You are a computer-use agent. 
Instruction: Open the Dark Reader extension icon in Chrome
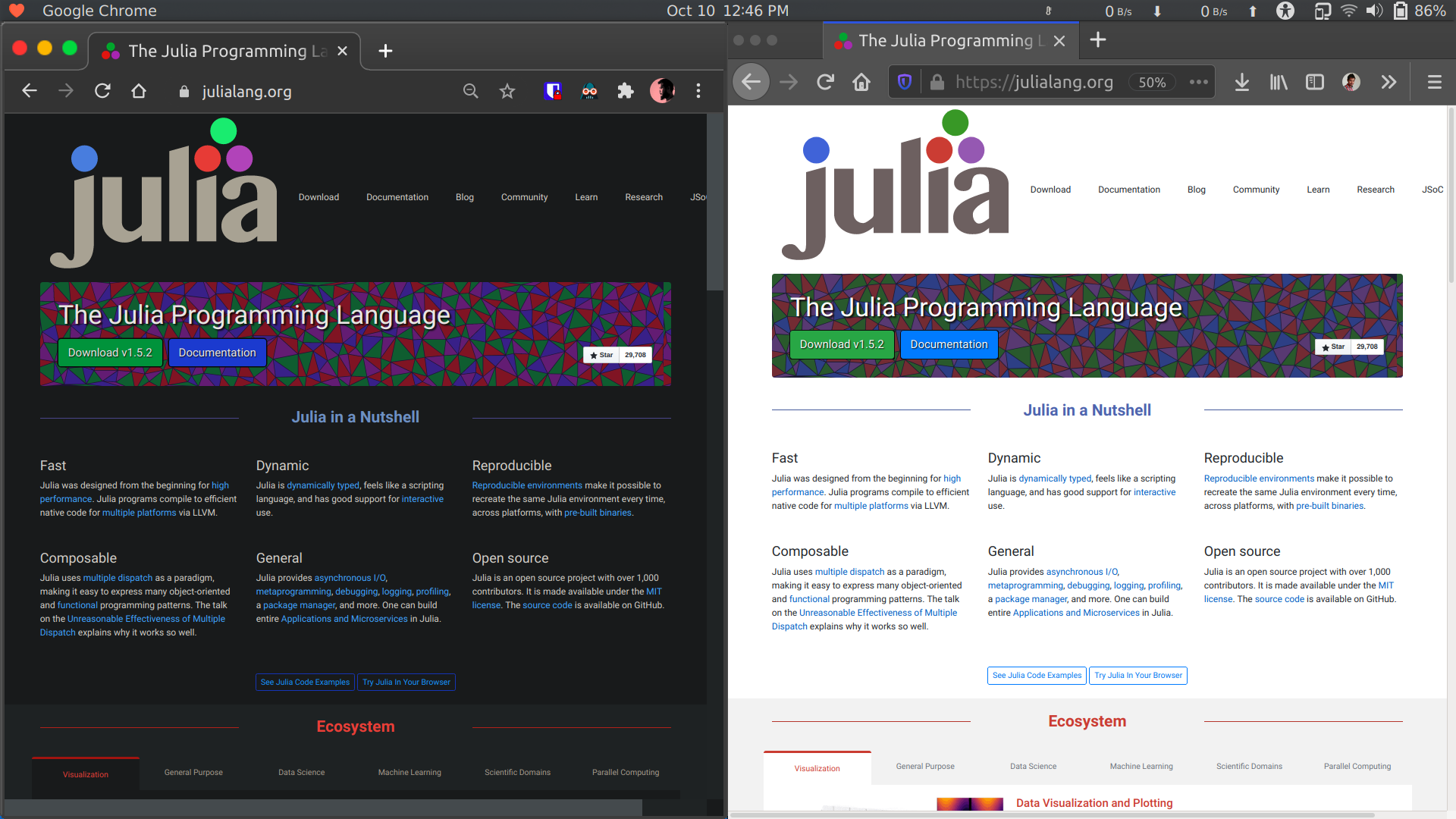589,91
